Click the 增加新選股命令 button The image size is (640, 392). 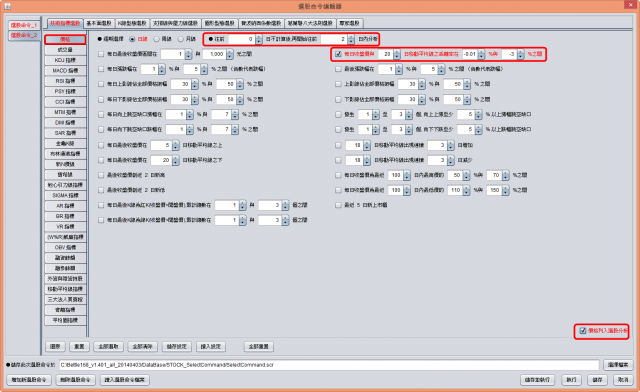[29, 380]
